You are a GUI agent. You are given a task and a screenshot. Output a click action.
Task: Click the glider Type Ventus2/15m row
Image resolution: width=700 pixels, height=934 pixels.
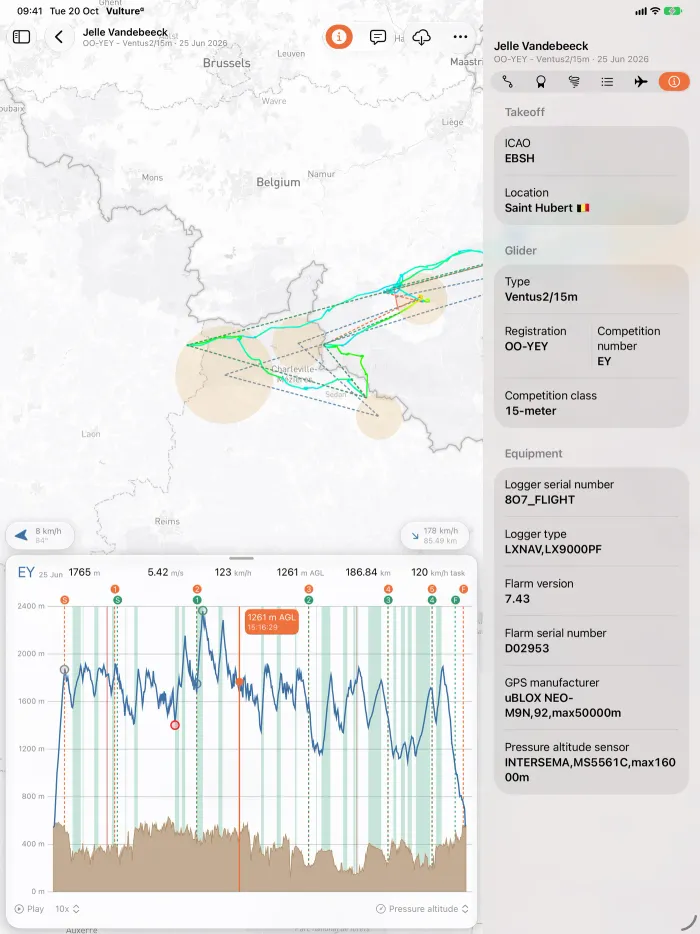click(592, 289)
